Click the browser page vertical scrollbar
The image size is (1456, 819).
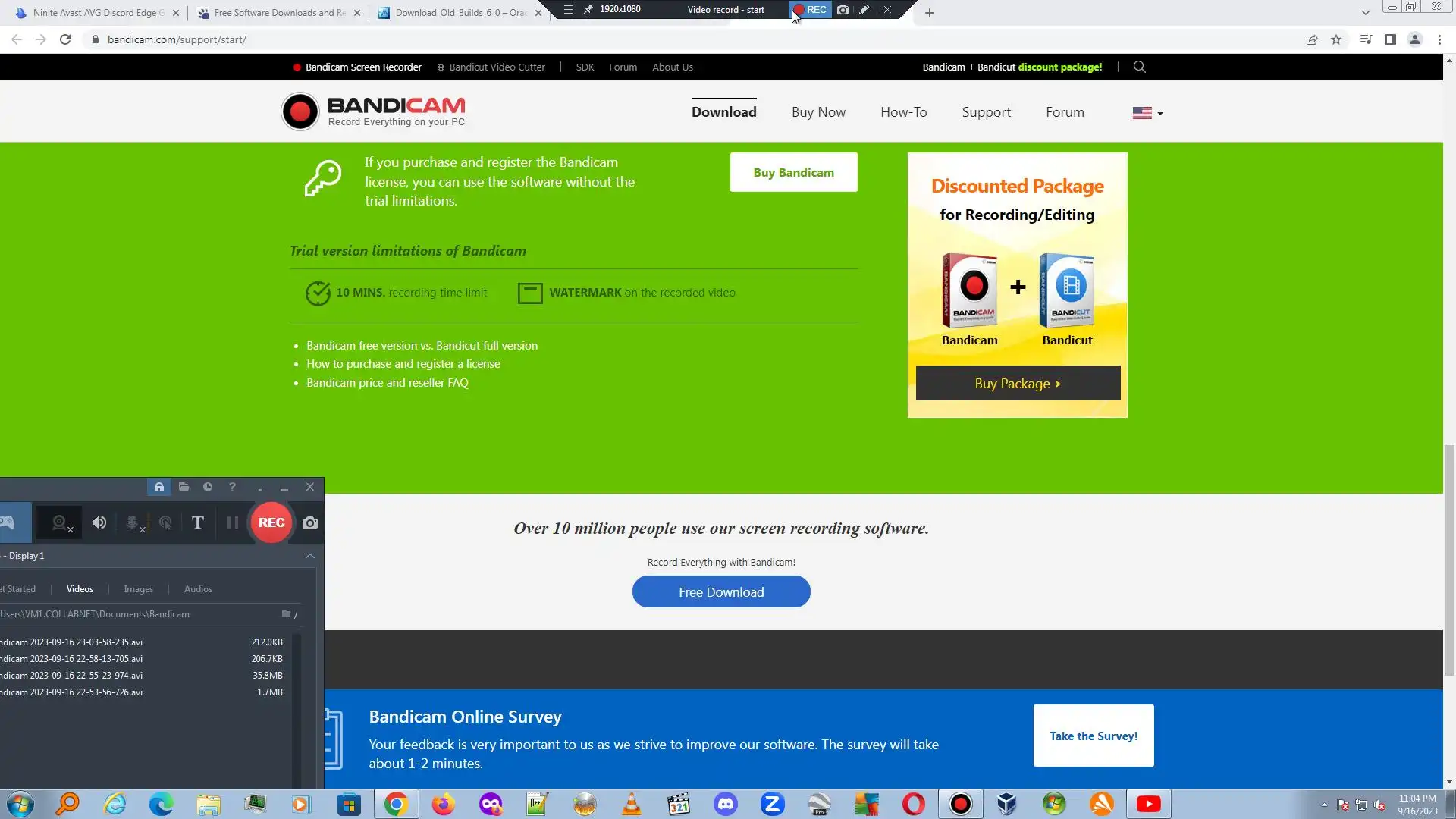click(1449, 561)
